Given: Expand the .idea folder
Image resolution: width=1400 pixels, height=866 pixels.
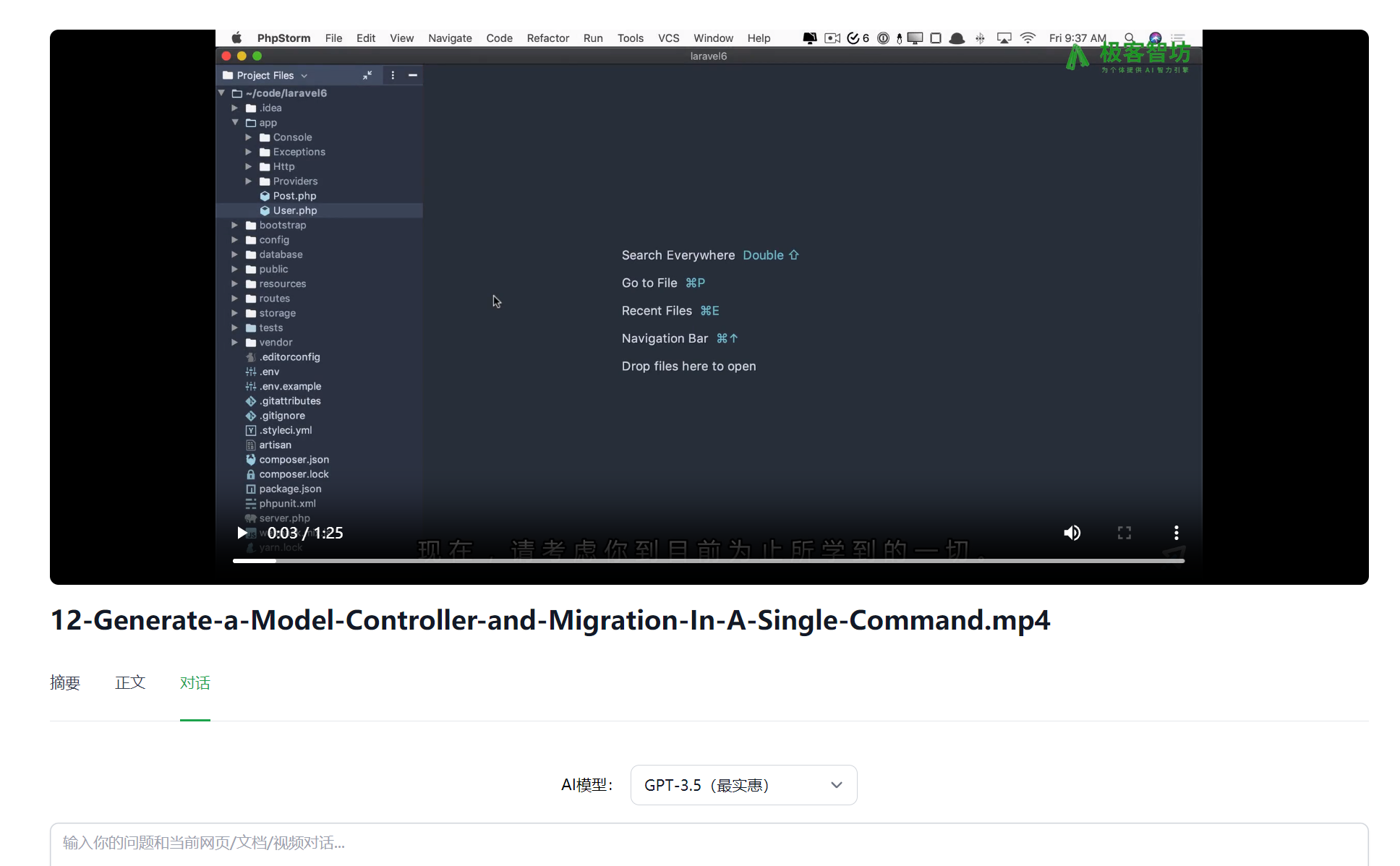Looking at the screenshot, I should (x=235, y=108).
